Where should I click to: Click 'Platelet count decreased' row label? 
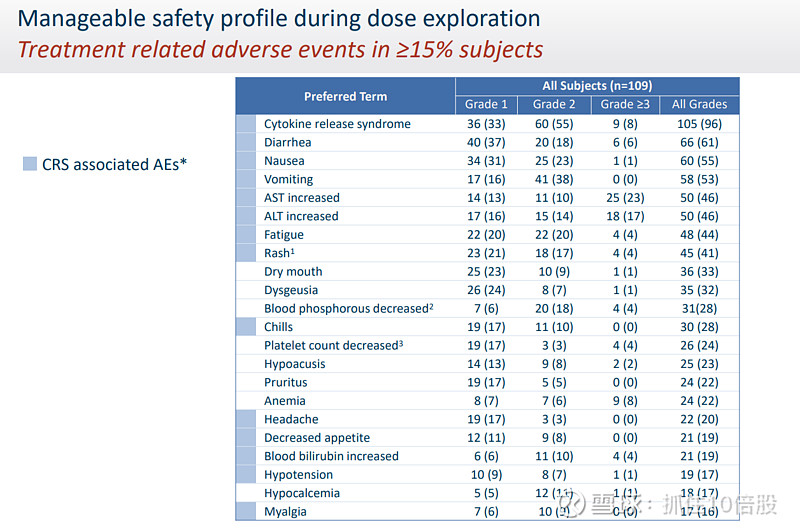[333, 345]
